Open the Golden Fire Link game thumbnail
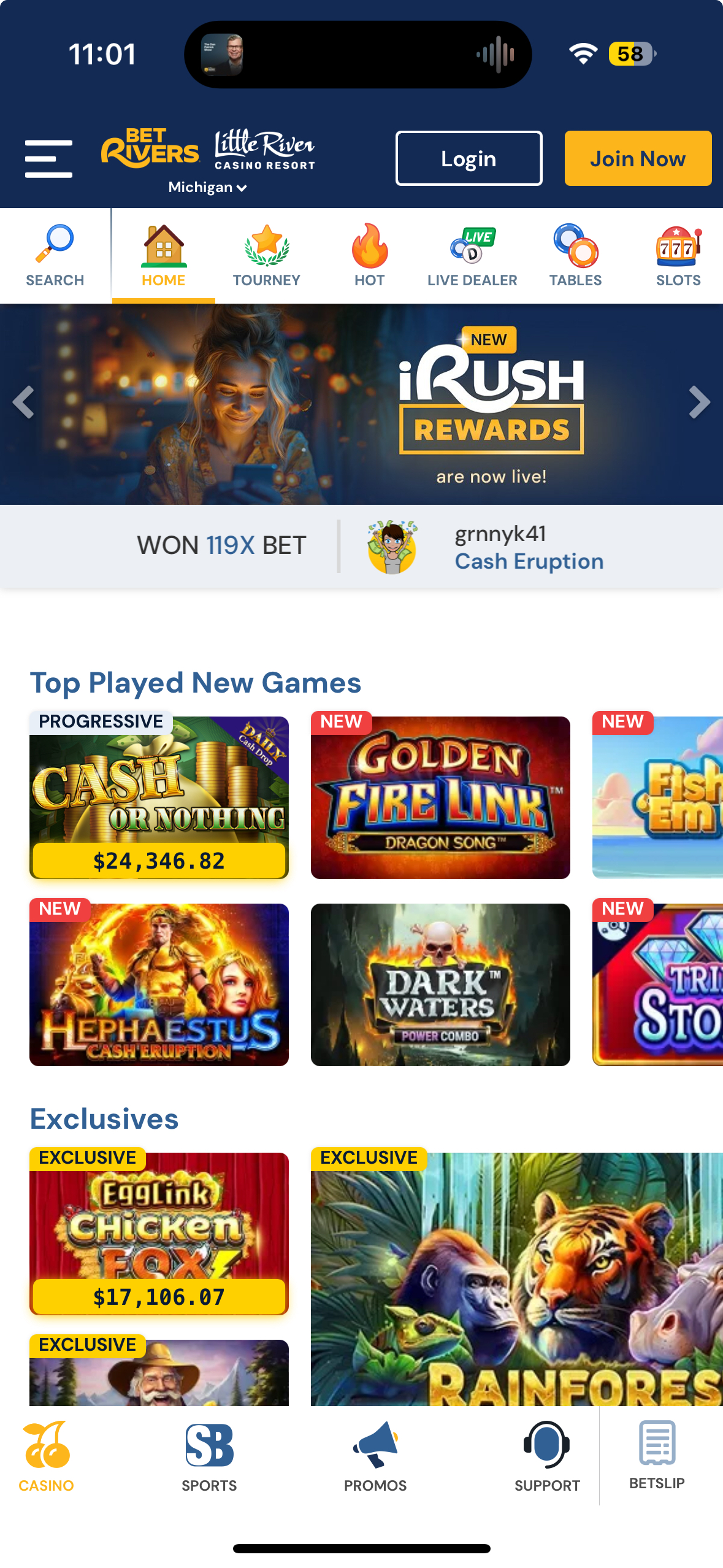 [440, 797]
